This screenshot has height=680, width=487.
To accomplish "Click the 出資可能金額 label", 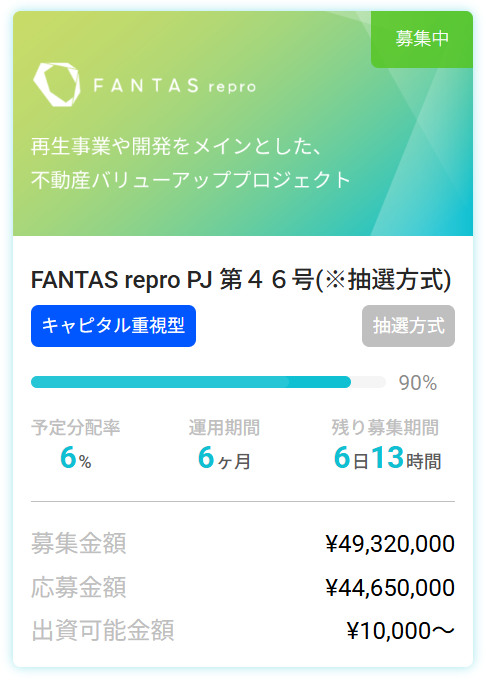I will click(103, 631).
